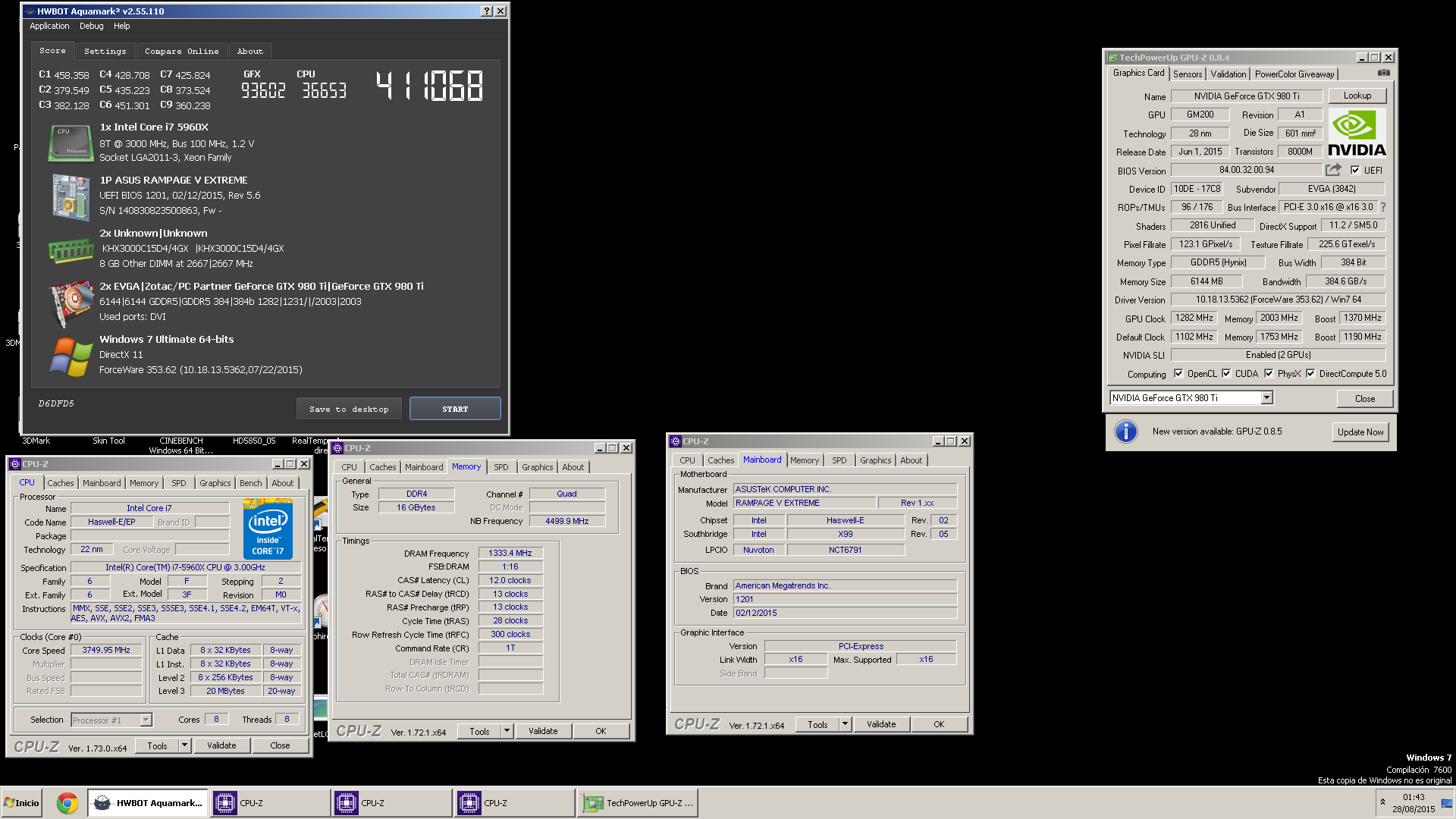The width and height of the screenshot is (1456, 819).
Task: Click the Aquamark title bar app icon
Action: pos(30,11)
